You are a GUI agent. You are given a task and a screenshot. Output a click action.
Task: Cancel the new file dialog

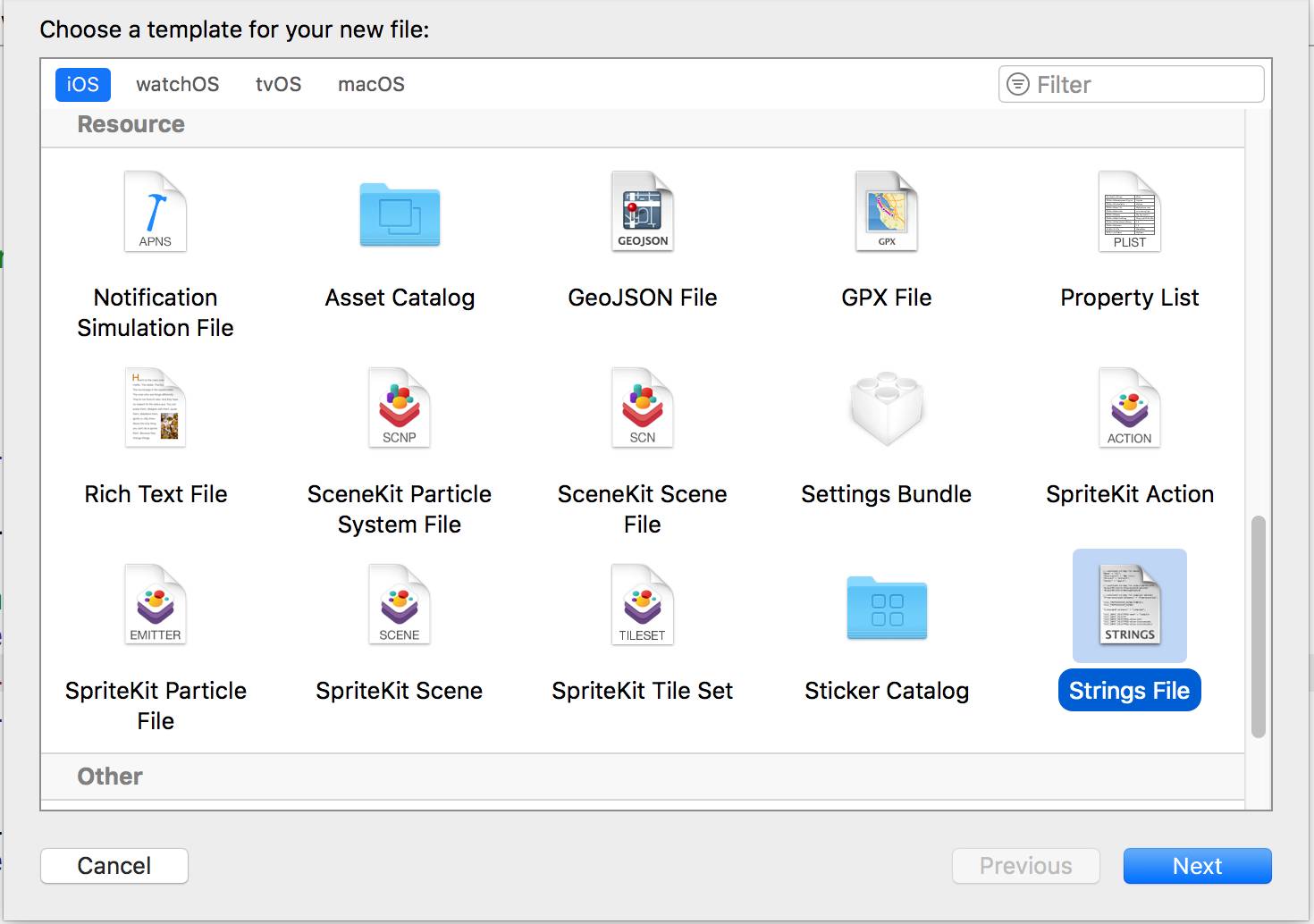click(114, 866)
